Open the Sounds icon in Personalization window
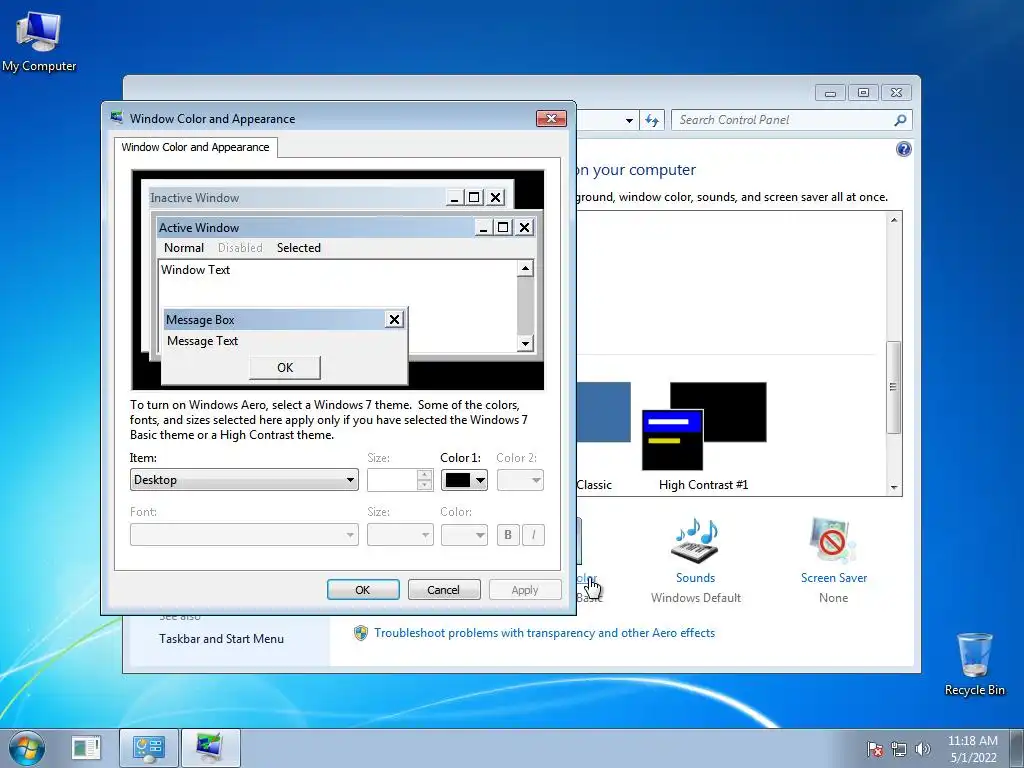The width and height of the screenshot is (1024, 768). 696,541
